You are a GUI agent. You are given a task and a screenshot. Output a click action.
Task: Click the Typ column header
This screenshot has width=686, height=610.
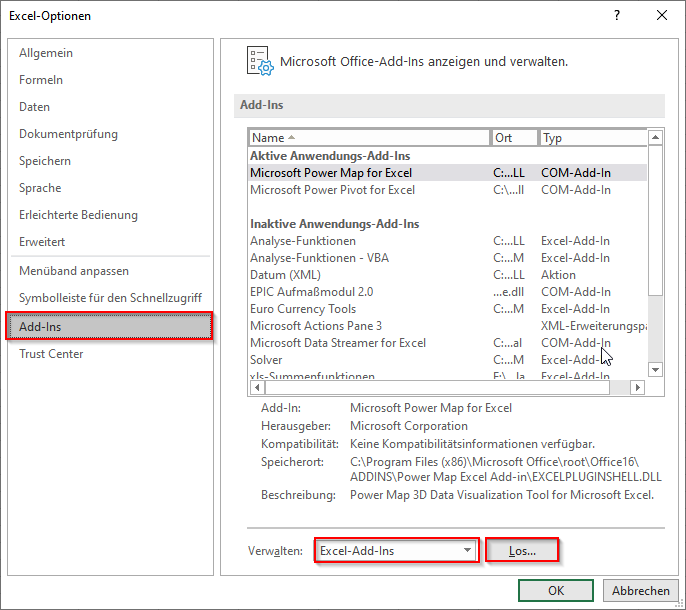(593, 138)
